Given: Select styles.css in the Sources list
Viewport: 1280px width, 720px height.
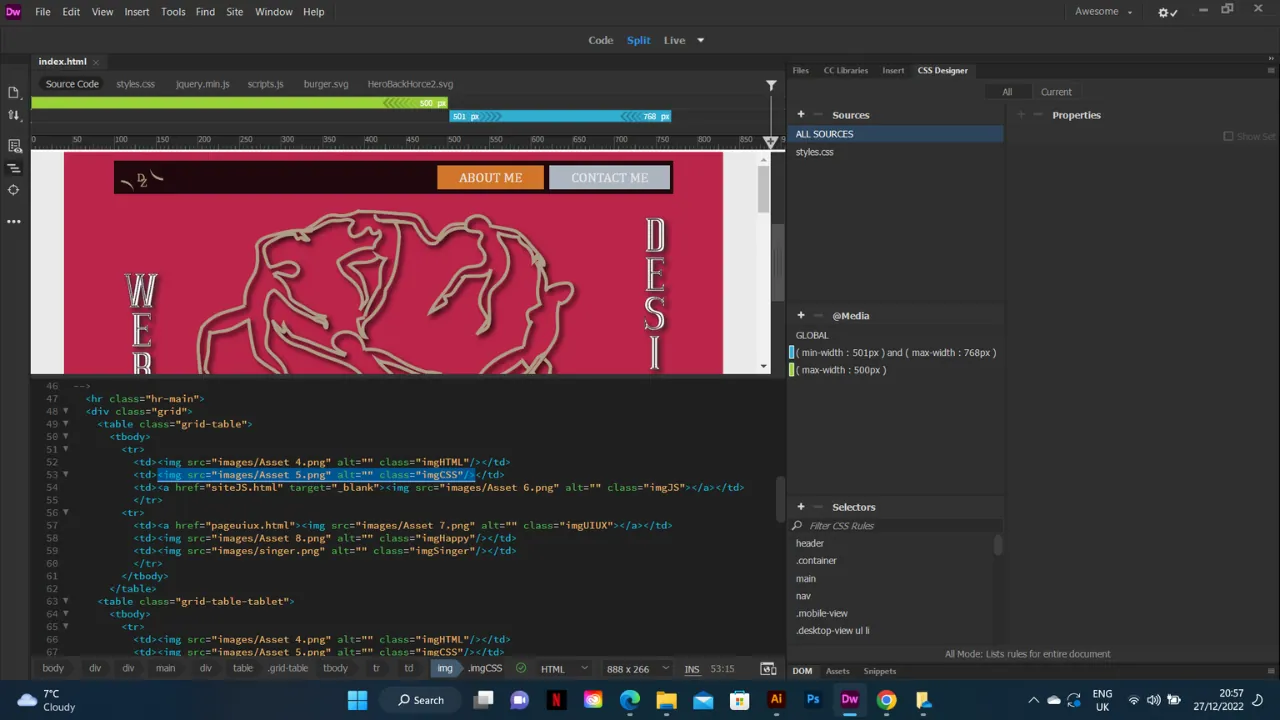Looking at the screenshot, I should coord(815,152).
